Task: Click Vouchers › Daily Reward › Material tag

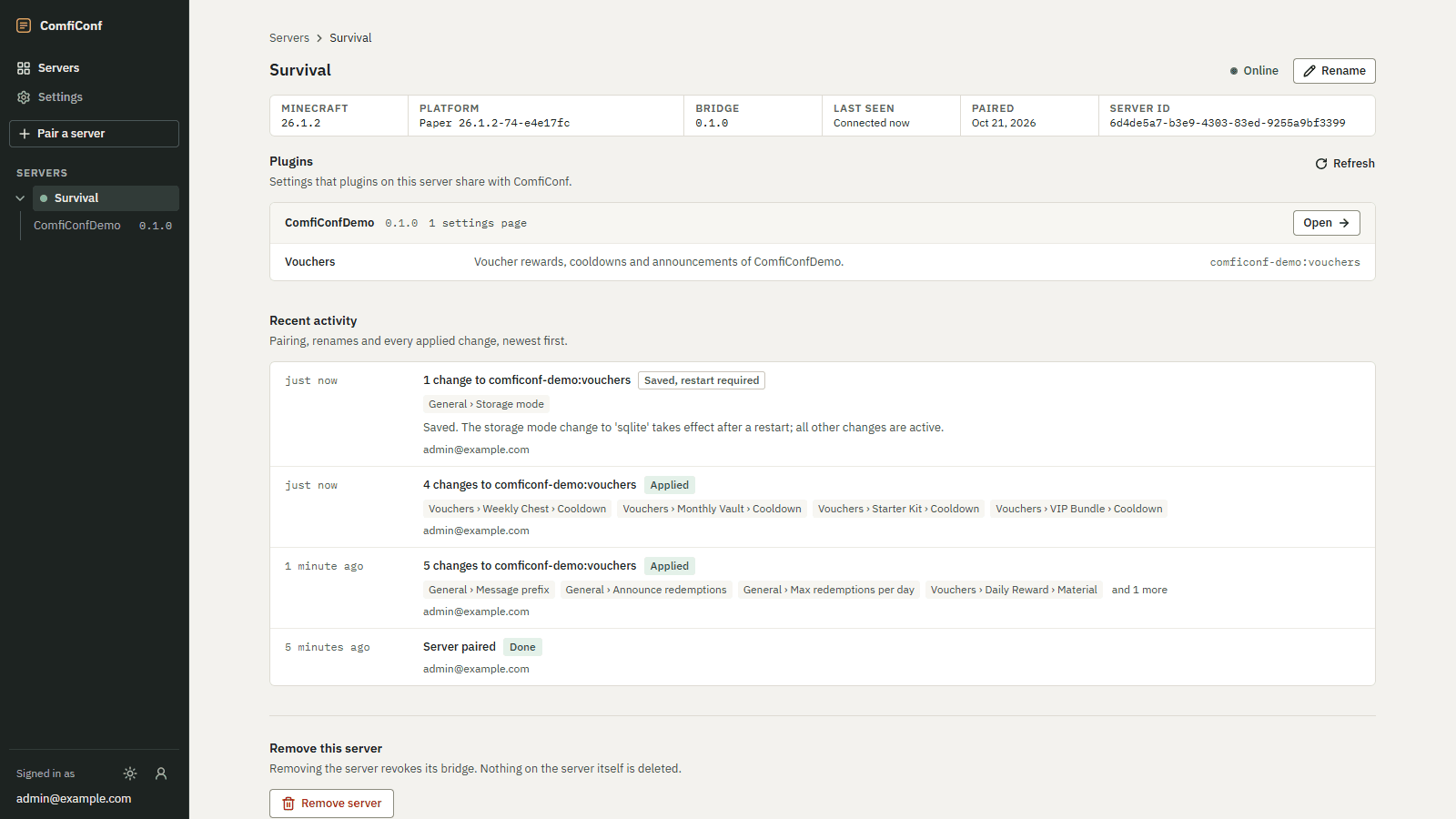Action: pos(1014,590)
